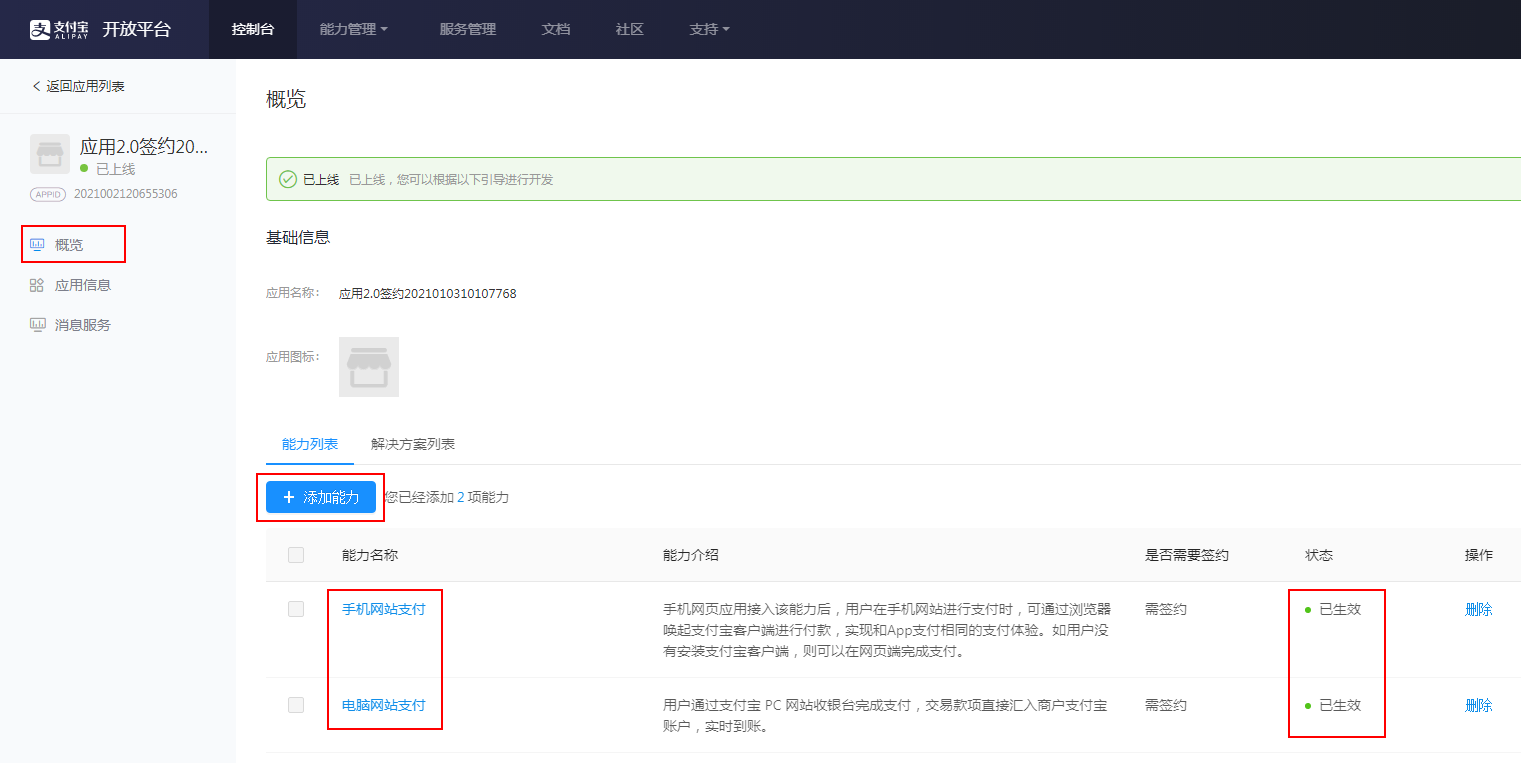The width and height of the screenshot is (1521, 763).
Task: Click the 能力名称 column header
Action: coord(370,555)
